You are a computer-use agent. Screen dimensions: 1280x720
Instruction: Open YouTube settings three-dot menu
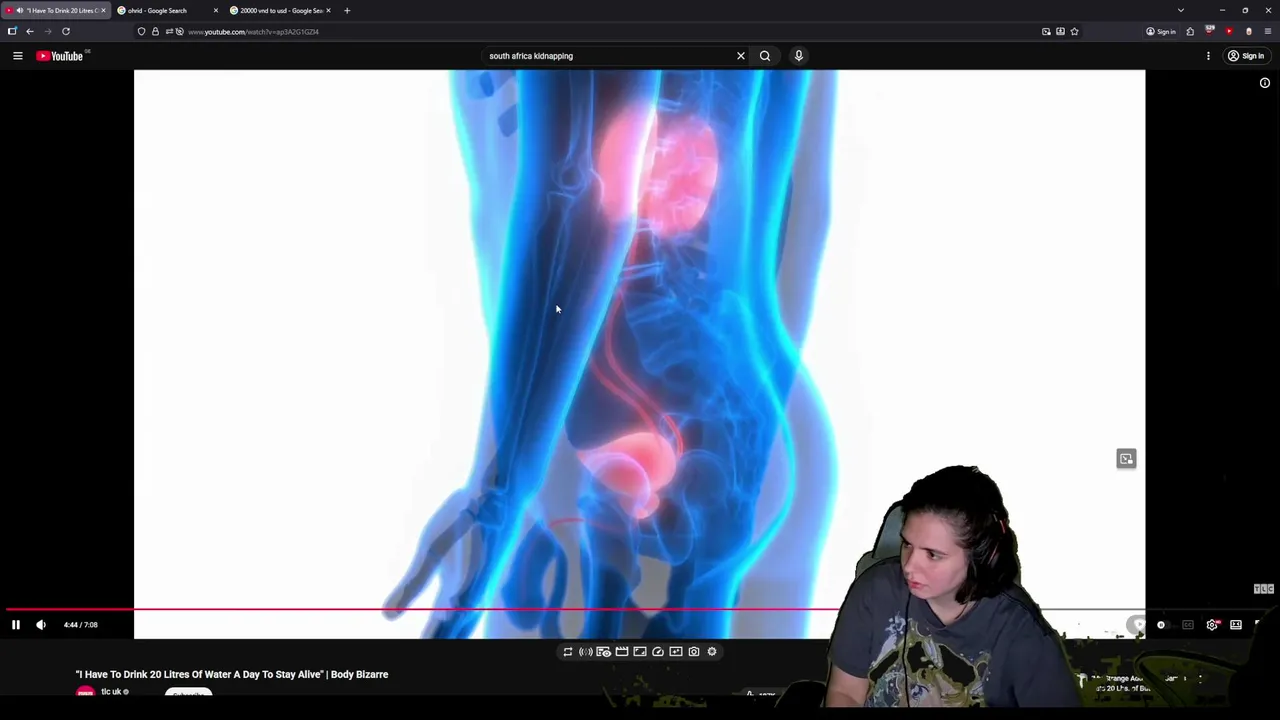1208,56
